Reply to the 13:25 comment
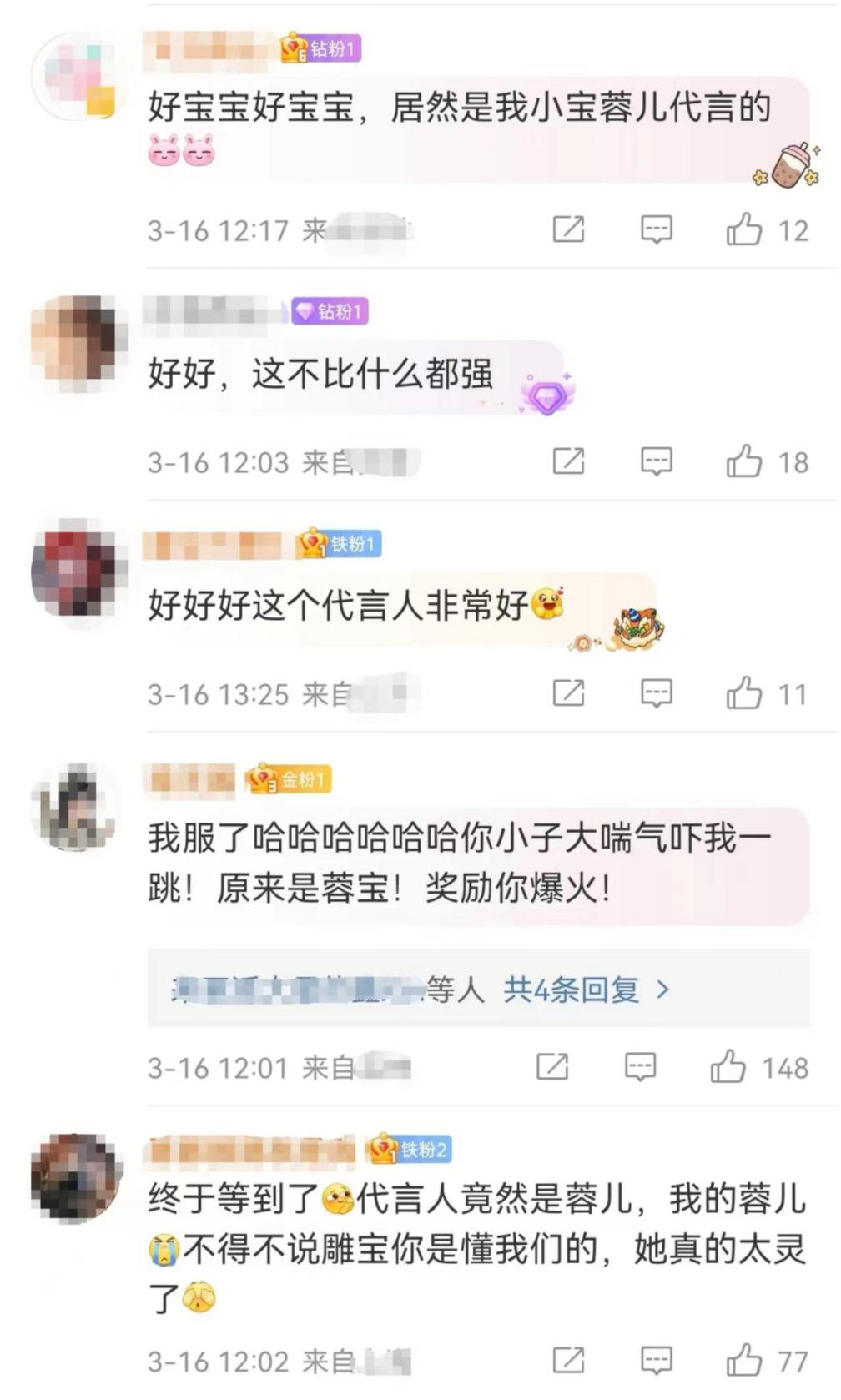Viewport: 841px width, 1400px height. (x=657, y=693)
